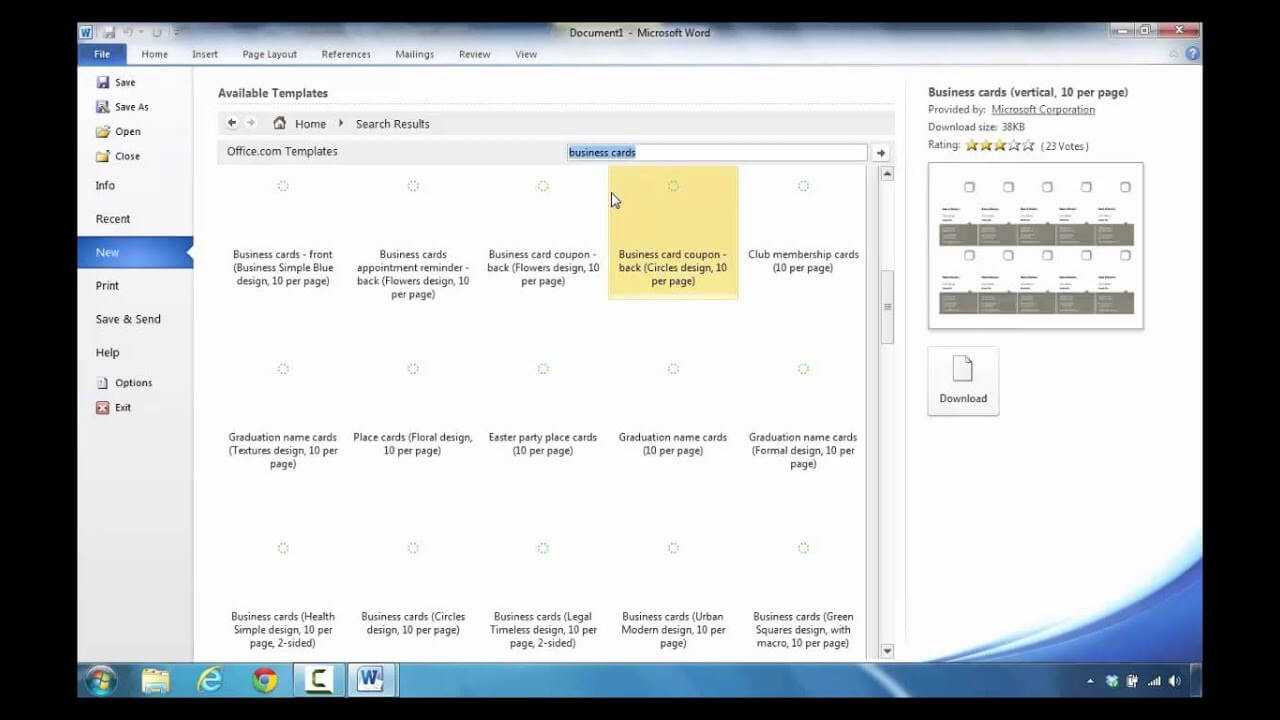Select Business cards Urban Modern design
The image size is (1280, 720).
pos(673,595)
